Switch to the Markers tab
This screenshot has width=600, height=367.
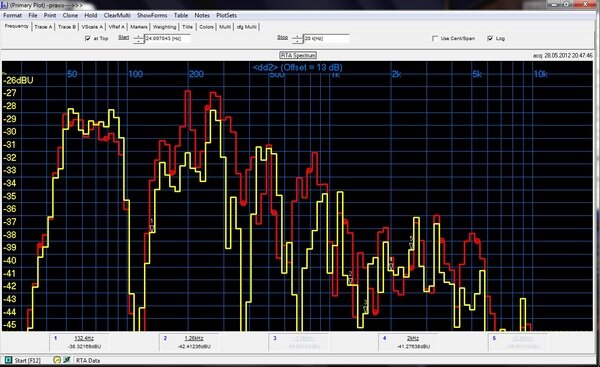[139, 27]
